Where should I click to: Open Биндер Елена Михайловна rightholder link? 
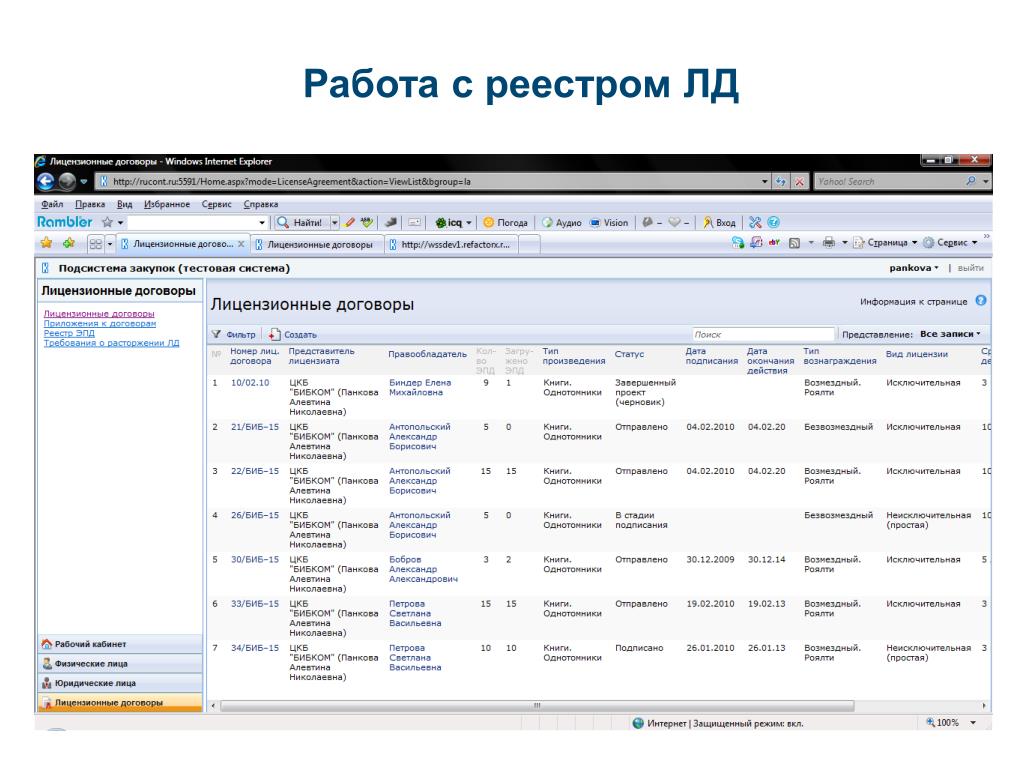pos(420,387)
